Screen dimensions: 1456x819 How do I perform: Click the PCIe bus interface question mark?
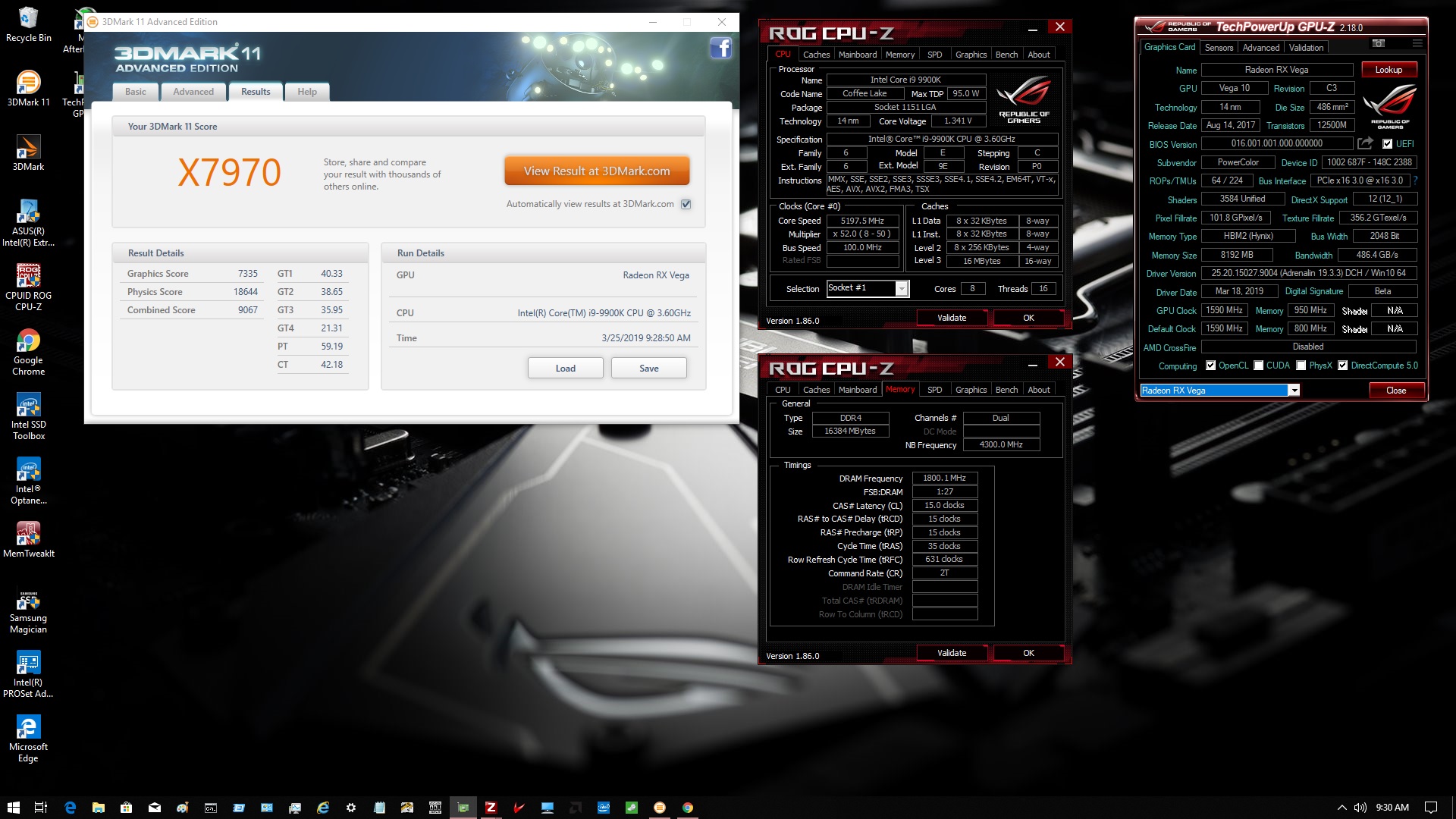[x=1415, y=180]
